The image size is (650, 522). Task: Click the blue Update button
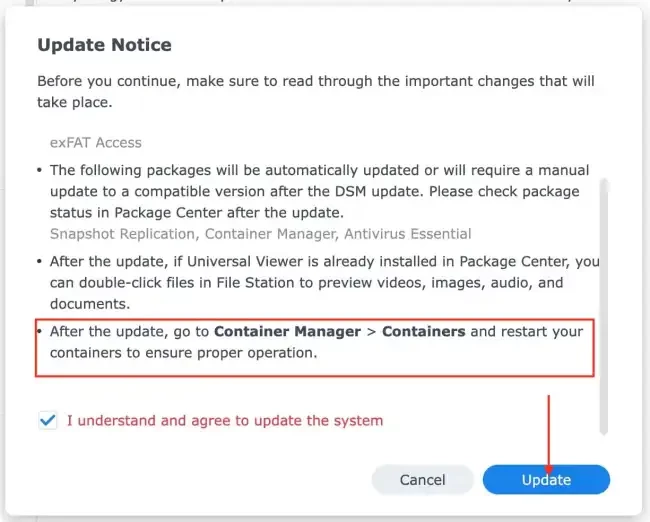[546, 480]
